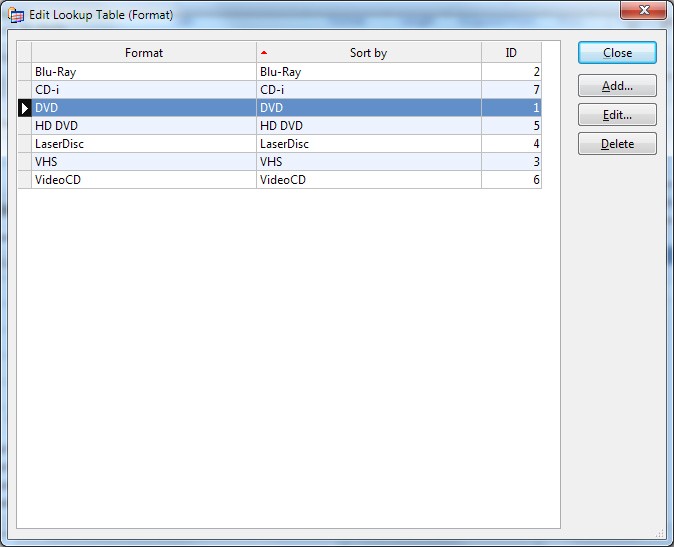The height and width of the screenshot is (547, 674).
Task: Close the dialog with the red X button
Action: [643, 11]
